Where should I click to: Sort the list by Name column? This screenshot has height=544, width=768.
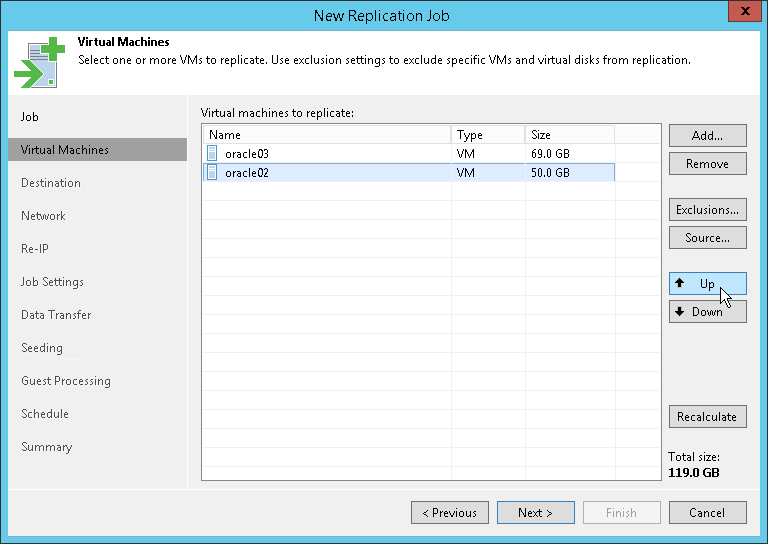pos(326,135)
